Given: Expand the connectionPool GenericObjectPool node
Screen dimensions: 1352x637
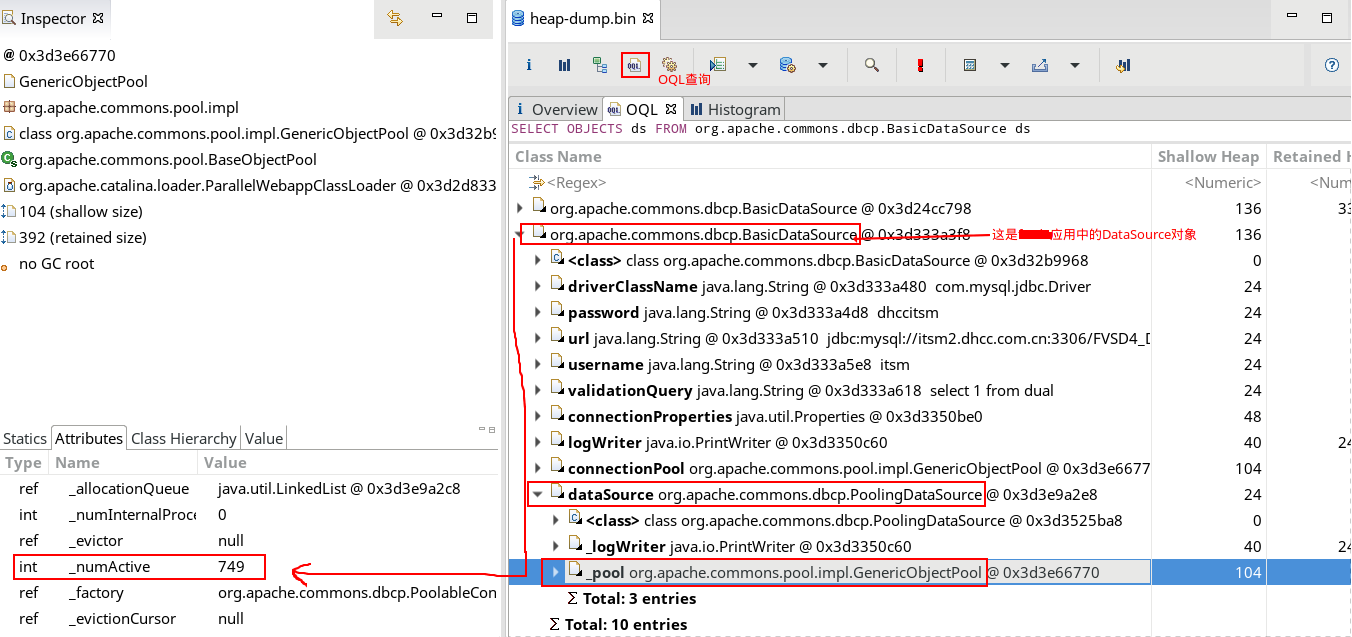Looking at the screenshot, I should click(x=538, y=468).
